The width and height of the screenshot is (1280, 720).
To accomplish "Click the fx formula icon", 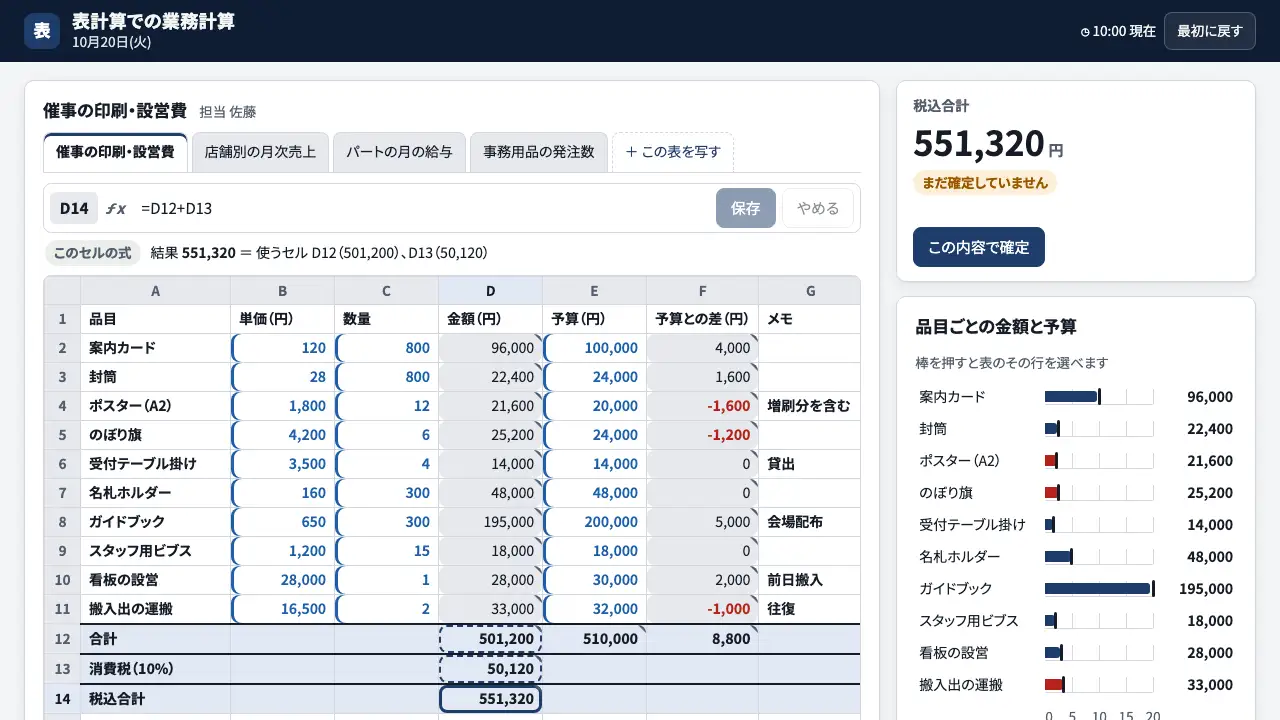I will click(x=116, y=208).
